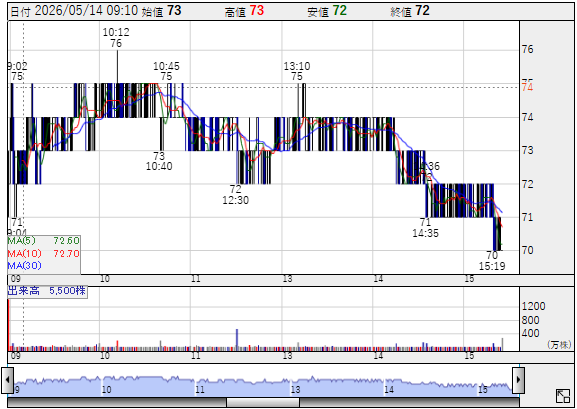The height and width of the screenshot is (409, 577).
Task: Click the 400 volume axis label
Action: pos(530,333)
